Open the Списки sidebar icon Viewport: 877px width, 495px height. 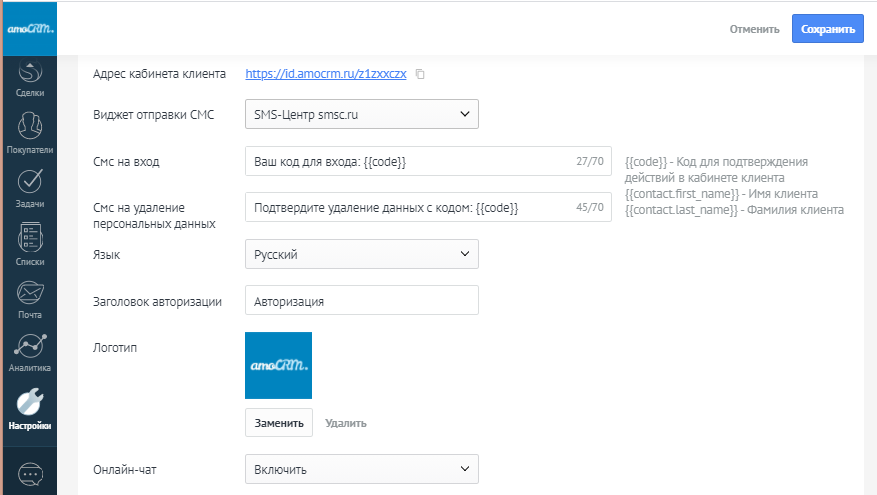(x=30, y=239)
